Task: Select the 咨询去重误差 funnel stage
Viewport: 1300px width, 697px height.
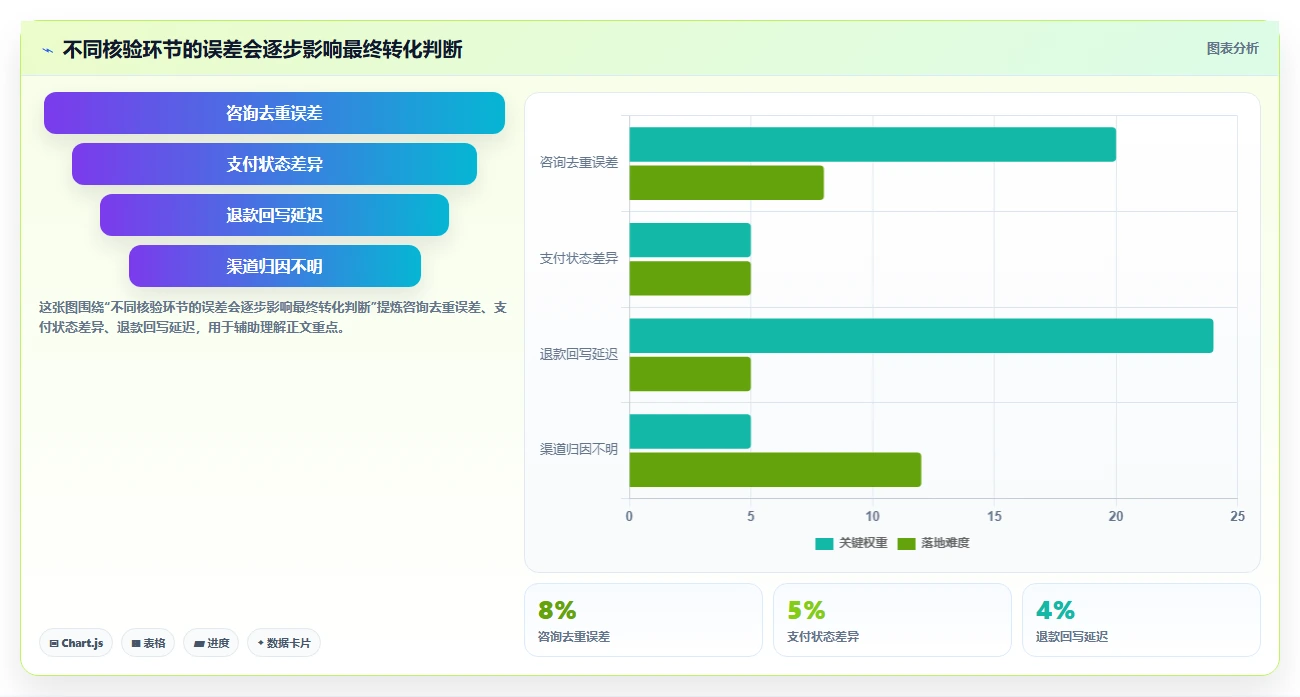Action: click(x=274, y=113)
